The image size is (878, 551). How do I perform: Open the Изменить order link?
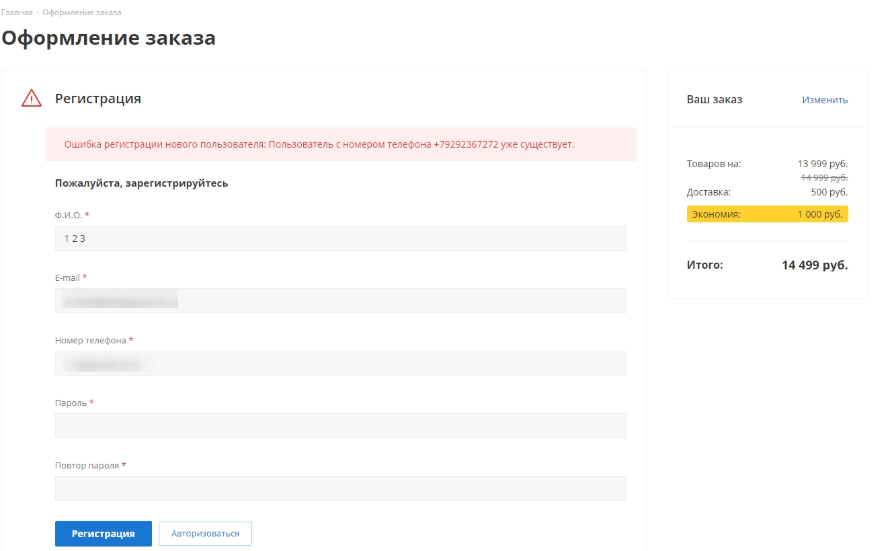825,100
